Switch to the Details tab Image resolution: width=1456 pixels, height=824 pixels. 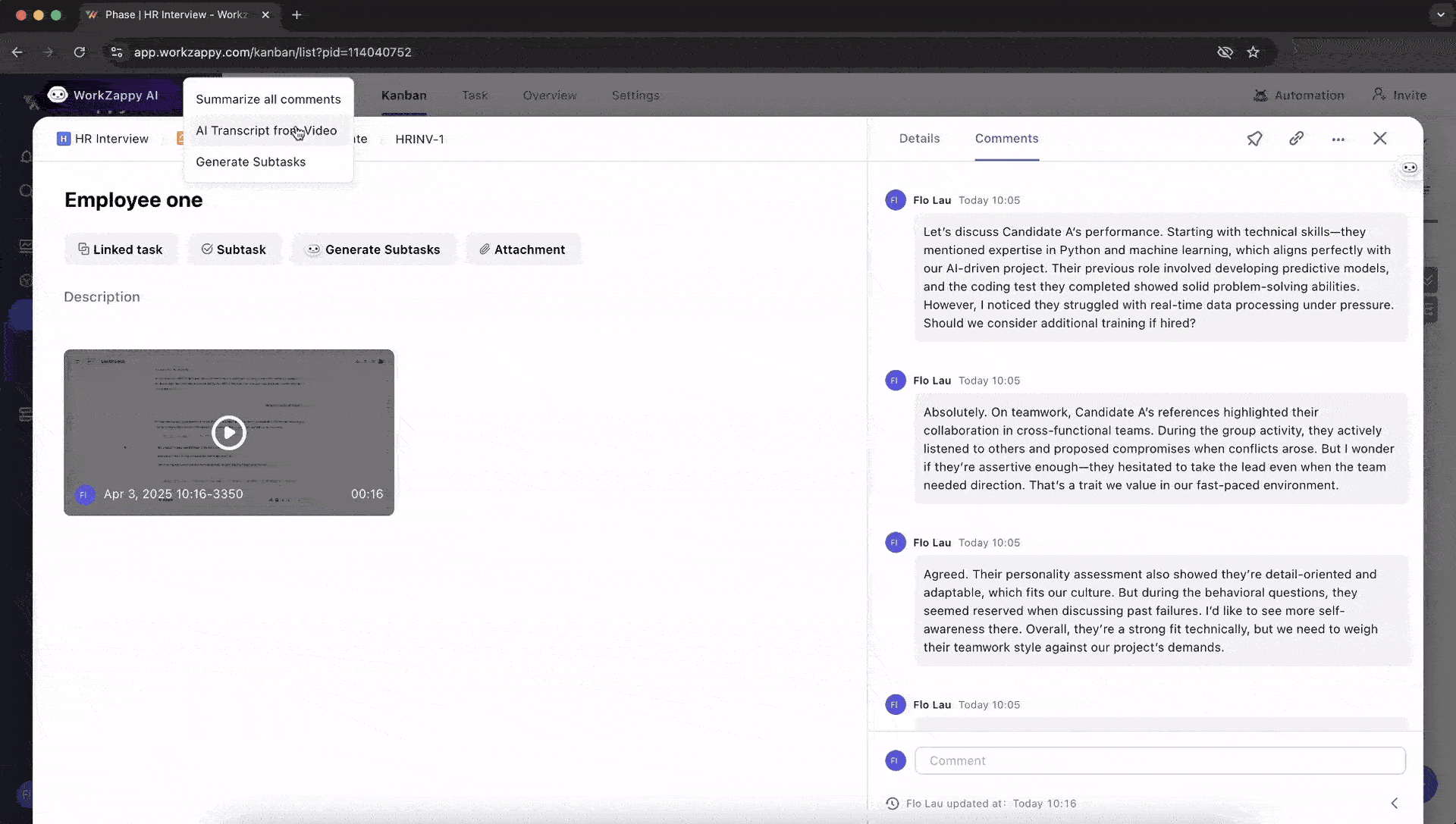tap(919, 139)
